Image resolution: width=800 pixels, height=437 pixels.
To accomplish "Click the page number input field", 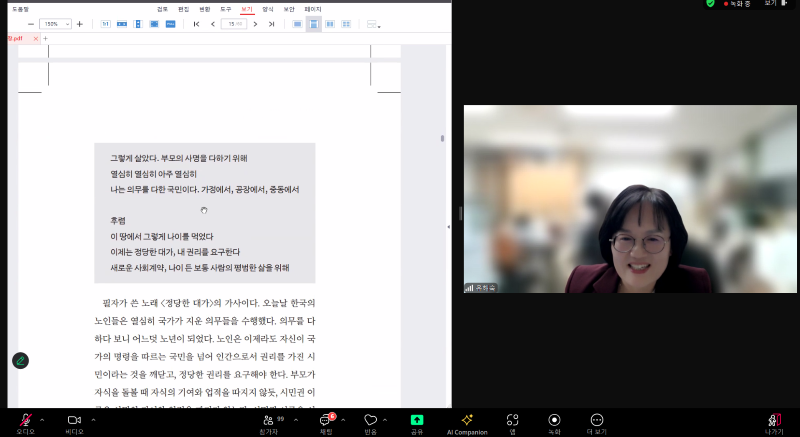I will 232,24.
